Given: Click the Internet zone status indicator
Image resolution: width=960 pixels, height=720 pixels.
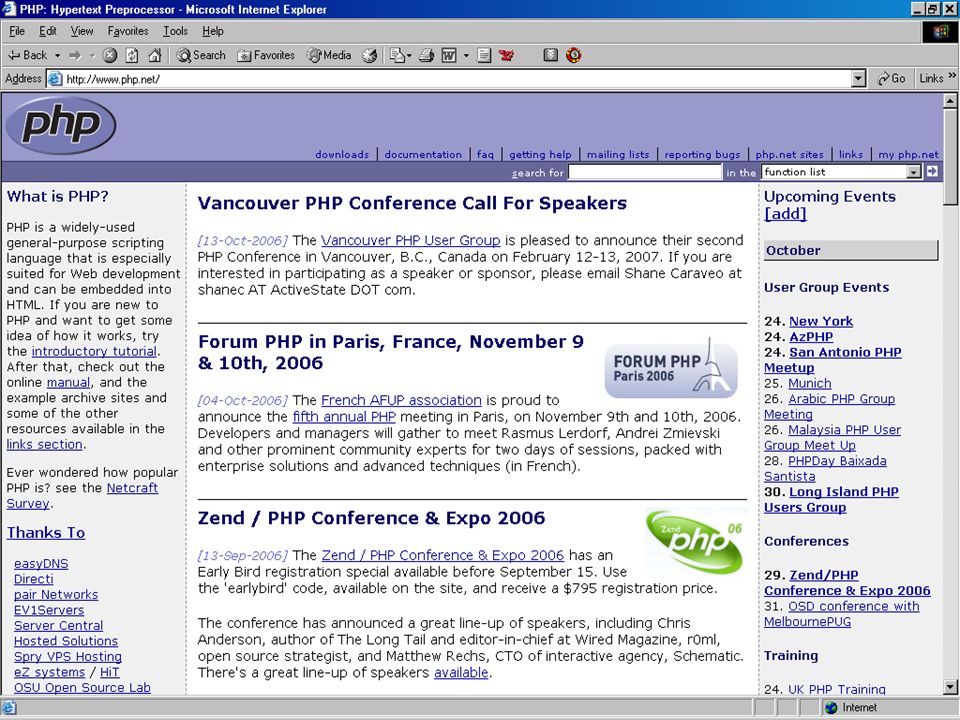Looking at the screenshot, I should tap(851, 708).
